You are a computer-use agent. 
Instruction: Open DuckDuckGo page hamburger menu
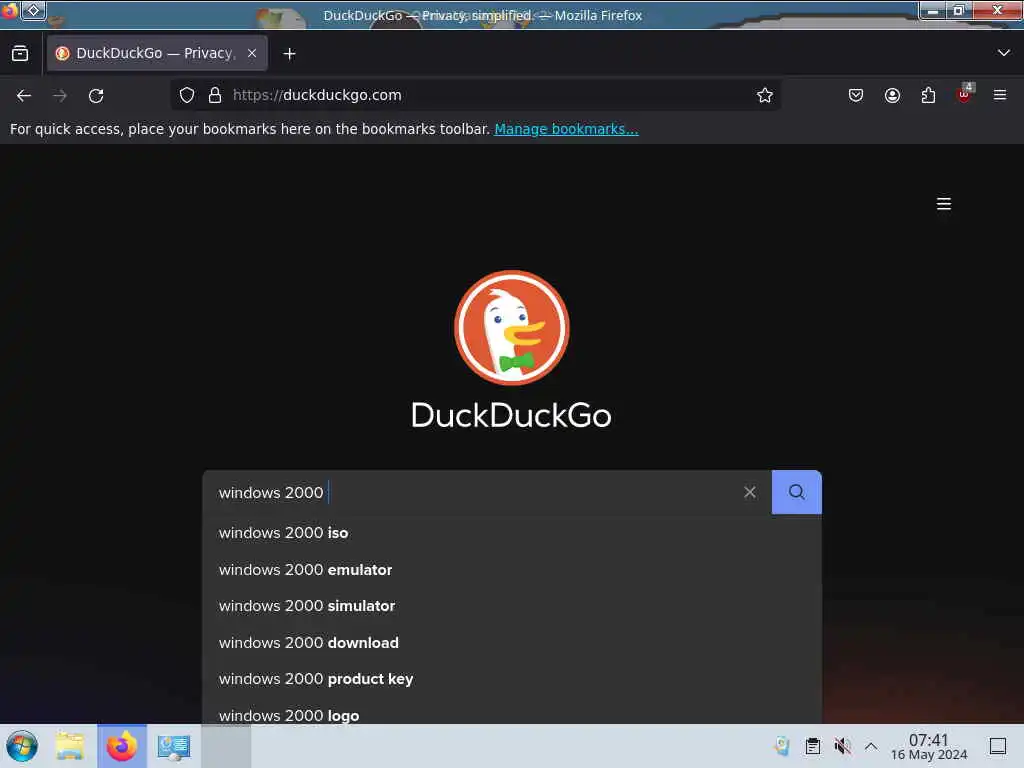[x=944, y=204]
